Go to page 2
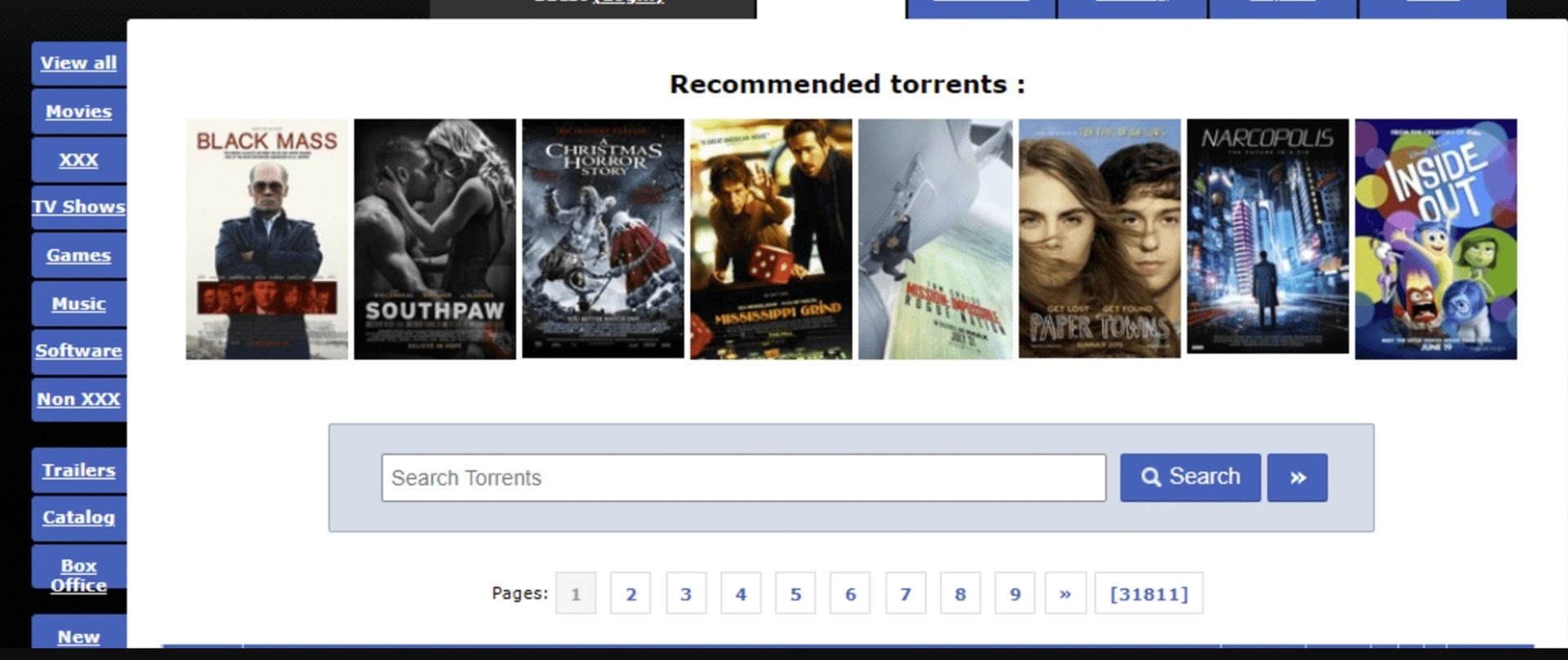Screen dimensions: 1568x660 (630, 594)
